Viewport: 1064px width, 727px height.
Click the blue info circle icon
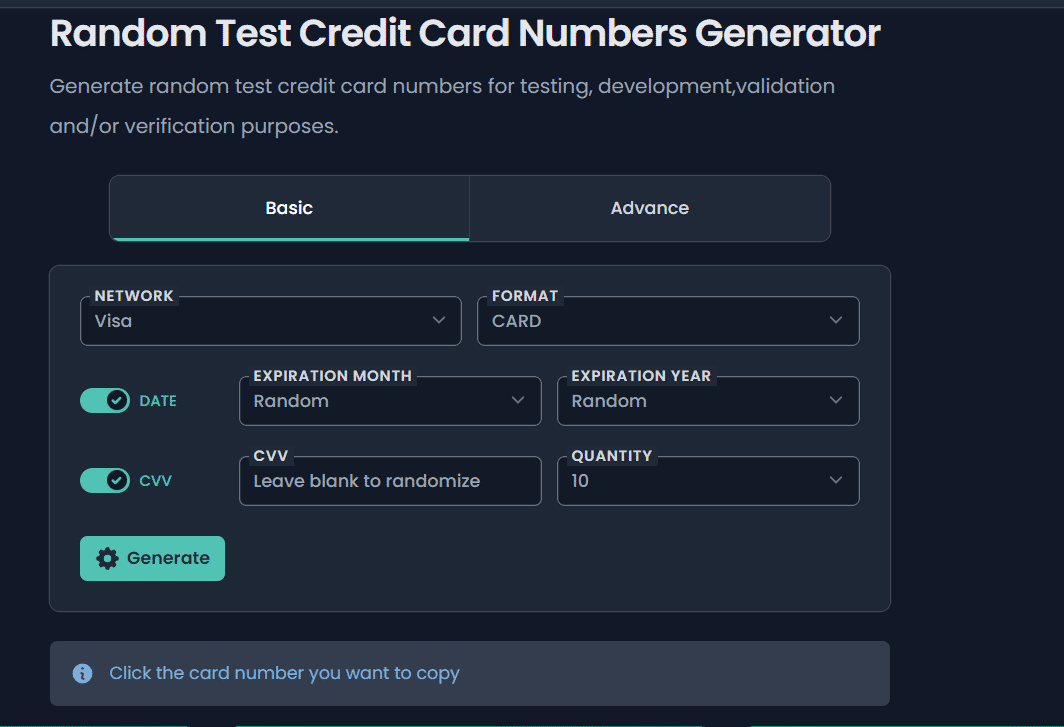pyautogui.click(x=83, y=673)
